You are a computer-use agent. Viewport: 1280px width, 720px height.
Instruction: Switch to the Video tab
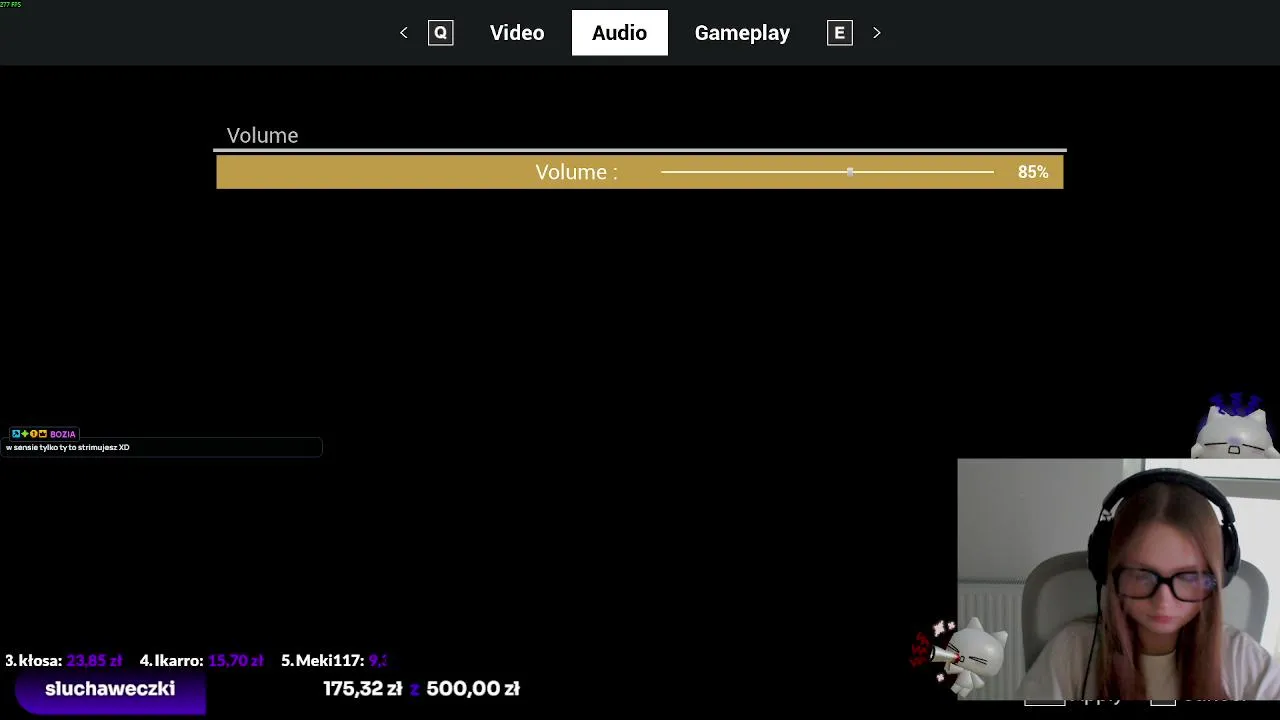pos(517,33)
